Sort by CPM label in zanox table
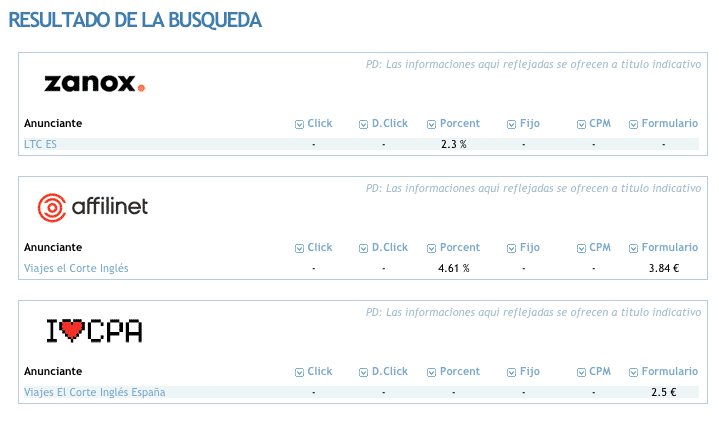719x421 pixels. point(600,123)
